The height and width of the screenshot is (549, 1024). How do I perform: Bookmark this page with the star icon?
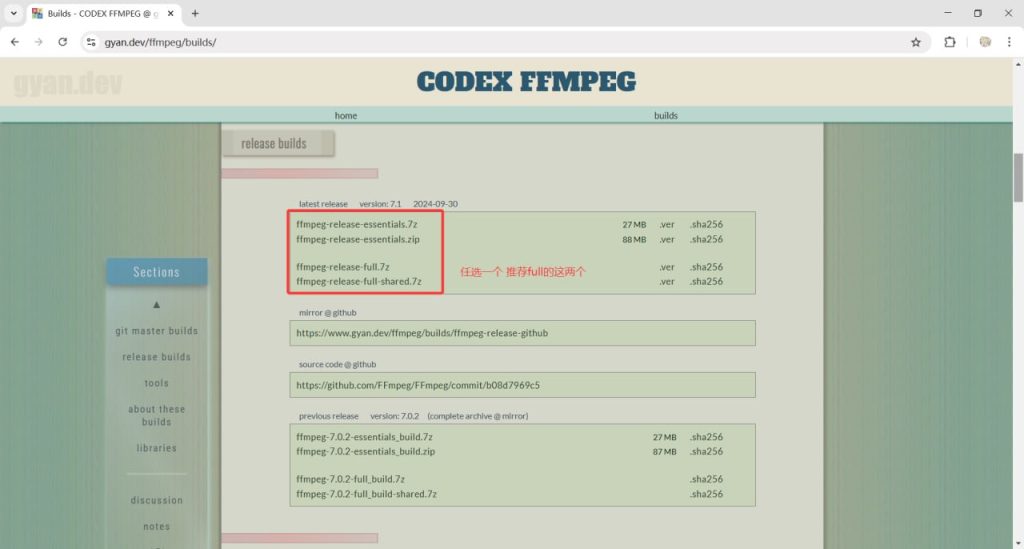tap(916, 42)
